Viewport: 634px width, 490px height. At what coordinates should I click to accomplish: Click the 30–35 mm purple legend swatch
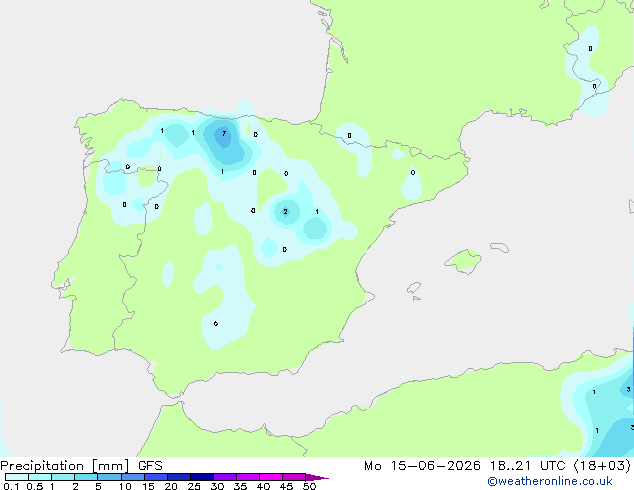pyautogui.click(x=224, y=477)
